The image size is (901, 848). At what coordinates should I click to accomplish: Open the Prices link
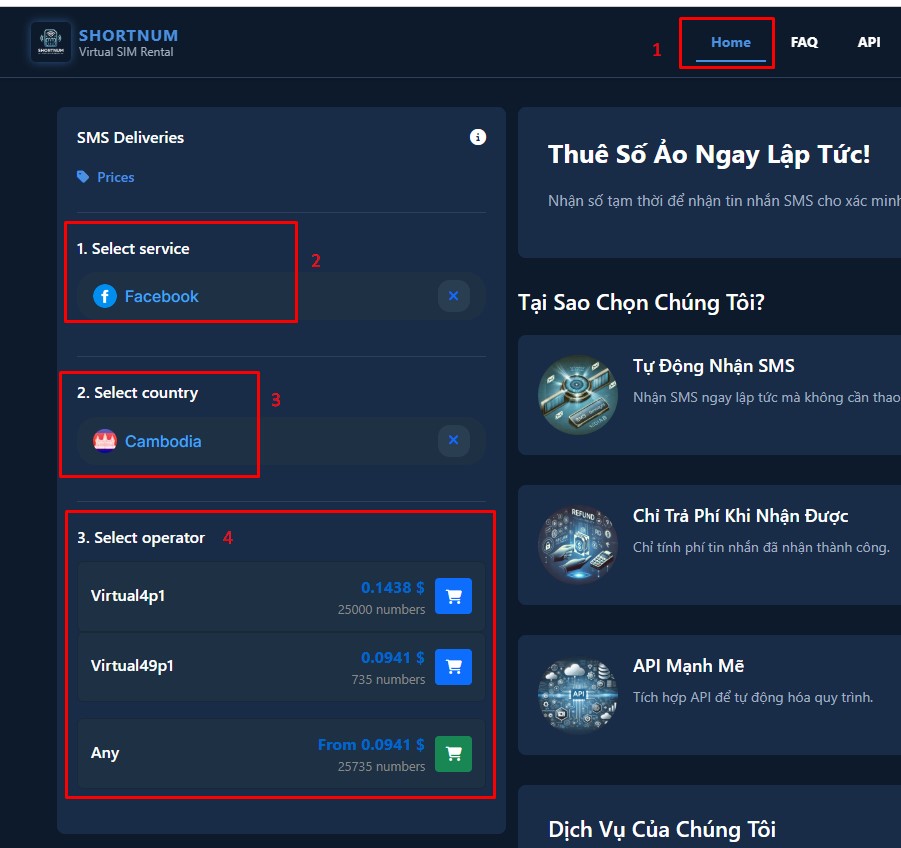pos(115,177)
